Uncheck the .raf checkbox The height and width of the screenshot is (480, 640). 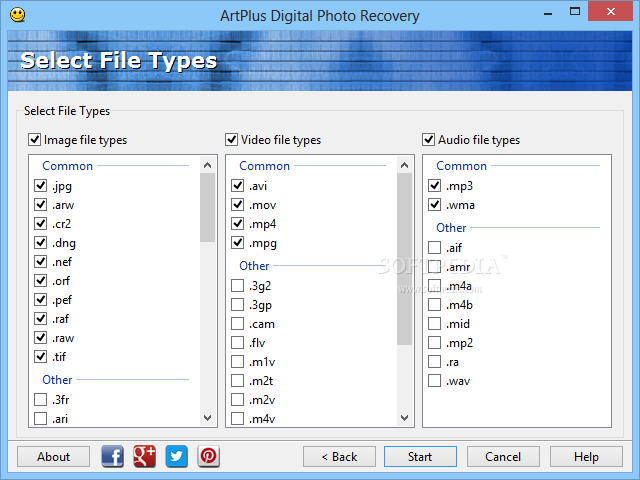40,318
